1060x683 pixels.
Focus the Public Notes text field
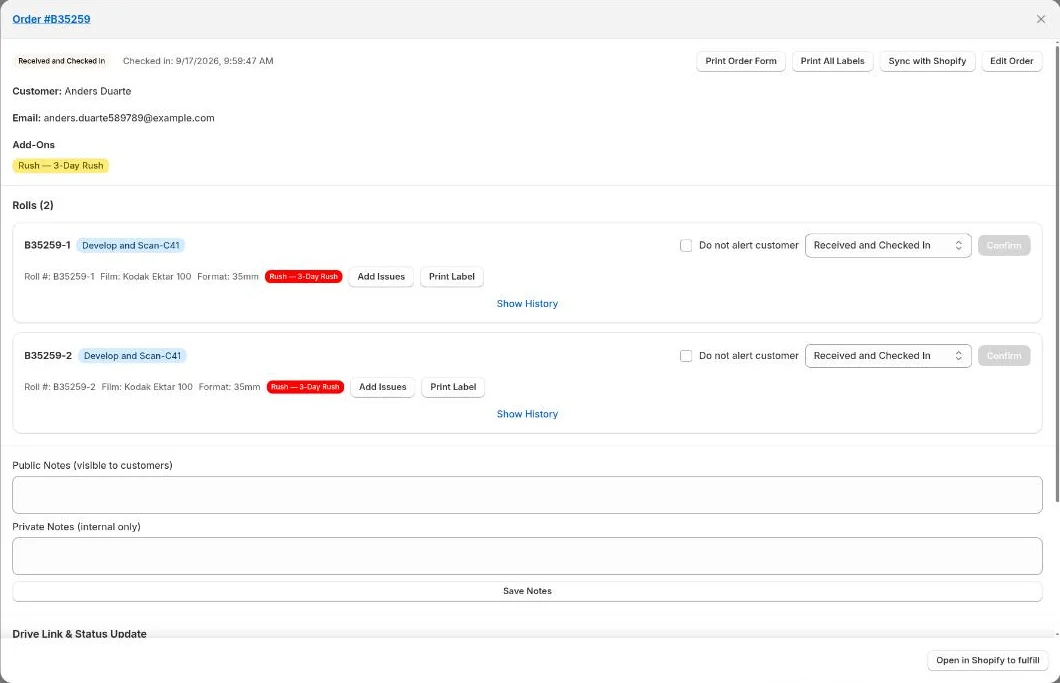(x=527, y=495)
